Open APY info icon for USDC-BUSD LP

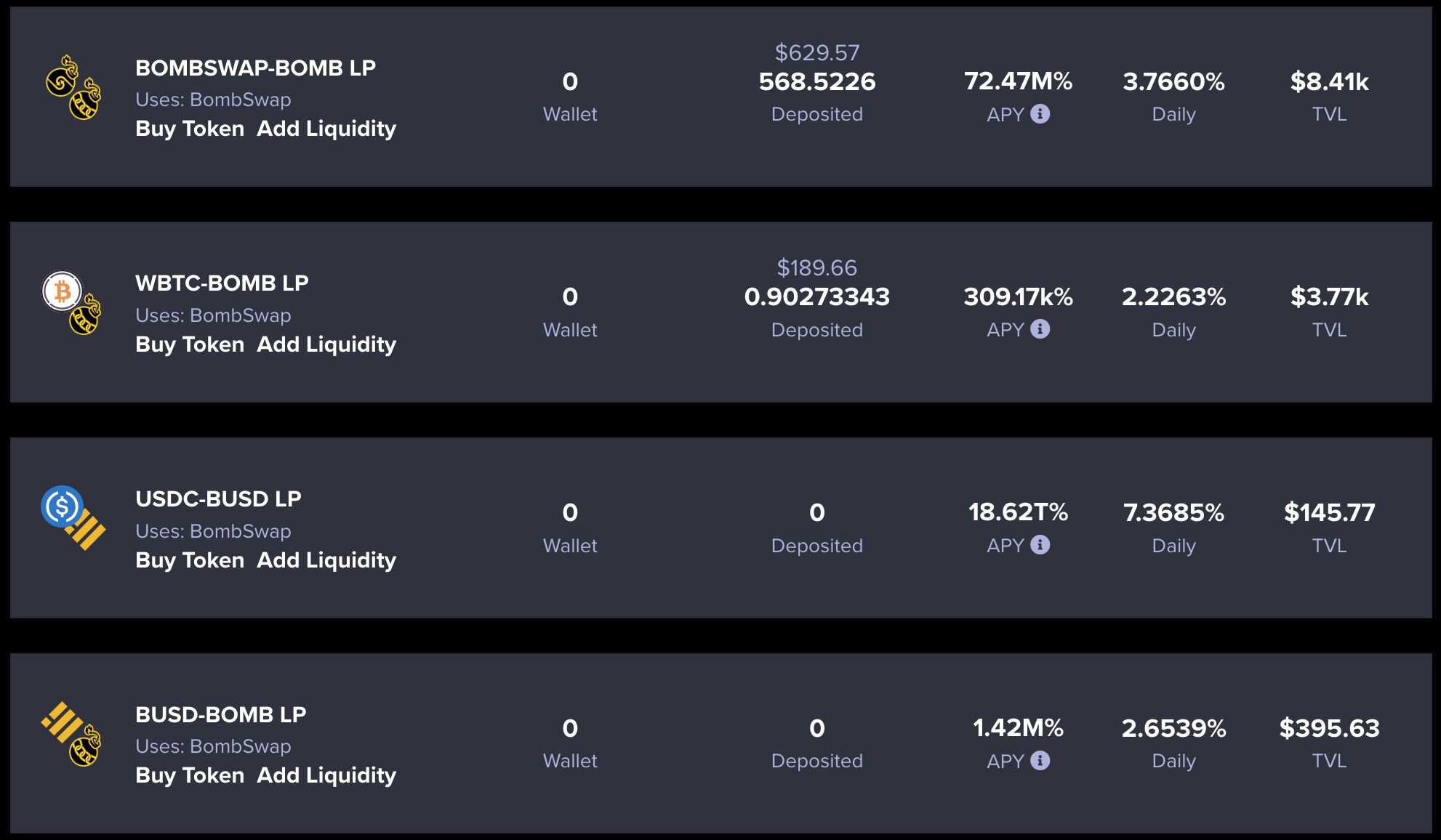pyautogui.click(x=1040, y=545)
